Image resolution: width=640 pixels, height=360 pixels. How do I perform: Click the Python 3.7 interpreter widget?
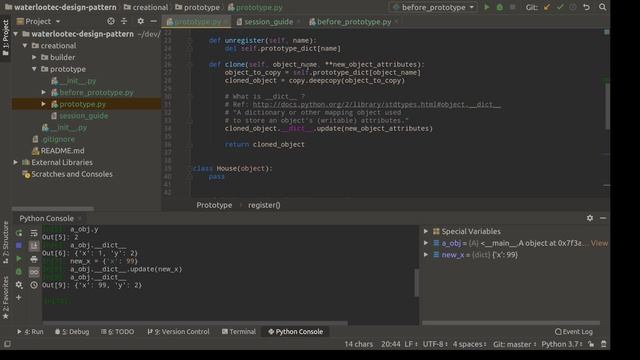click(x=562, y=344)
